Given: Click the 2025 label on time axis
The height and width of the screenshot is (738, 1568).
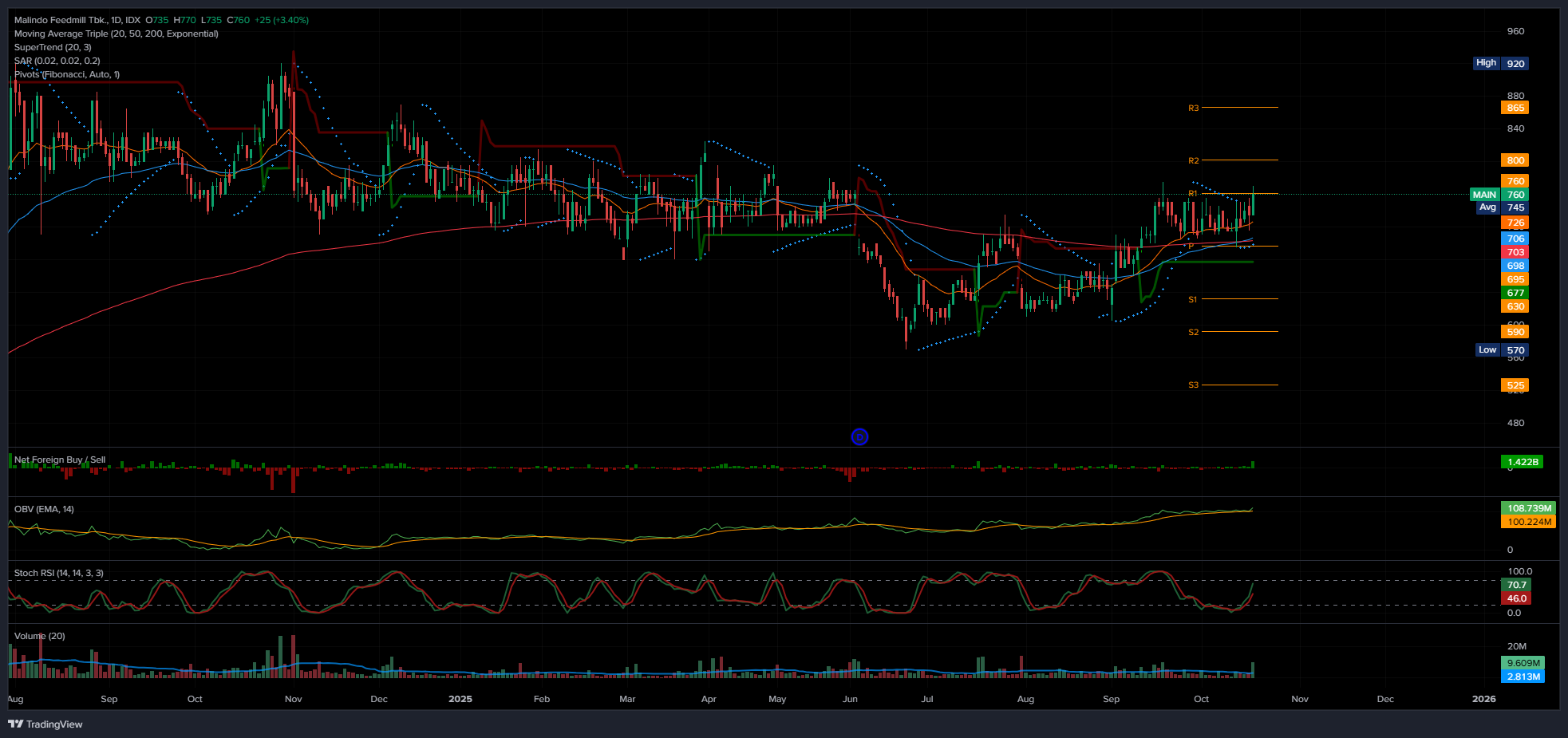Looking at the screenshot, I should pos(460,699).
